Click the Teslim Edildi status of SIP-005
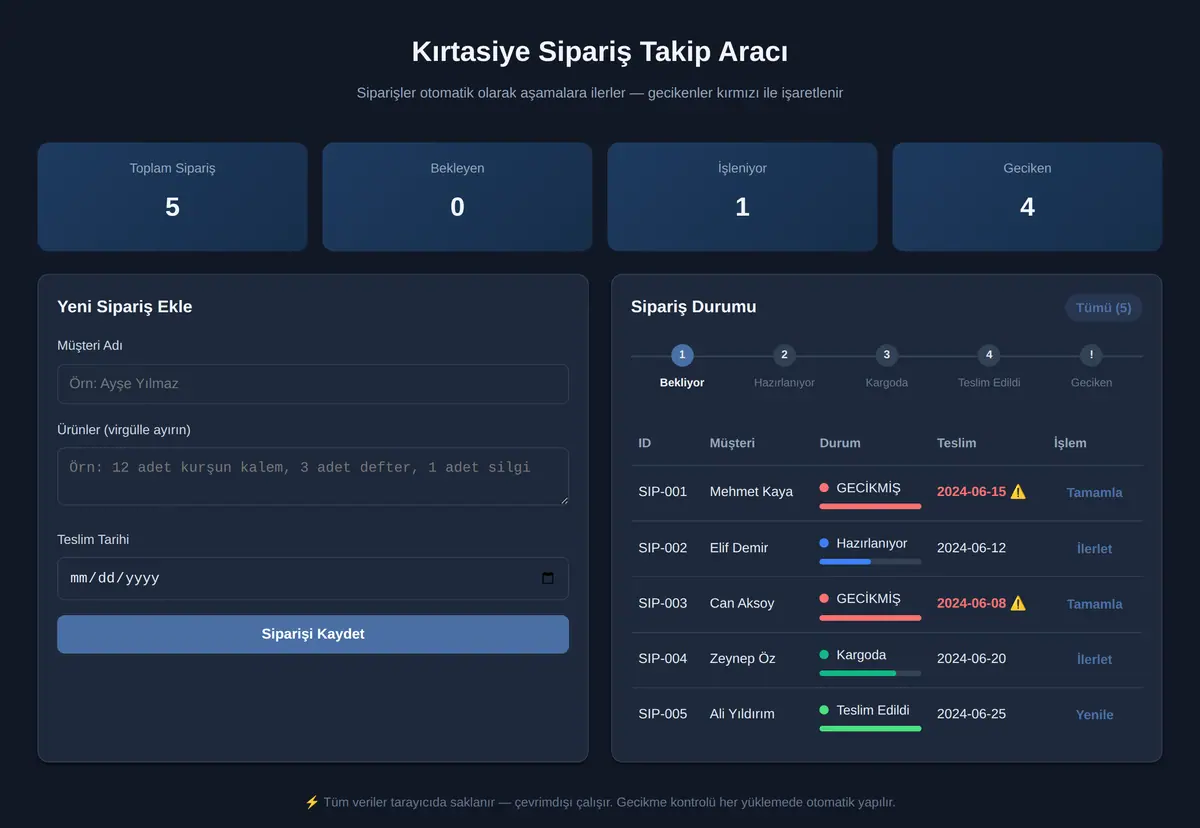The width and height of the screenshot is (1200, 828). coord(873,710)
